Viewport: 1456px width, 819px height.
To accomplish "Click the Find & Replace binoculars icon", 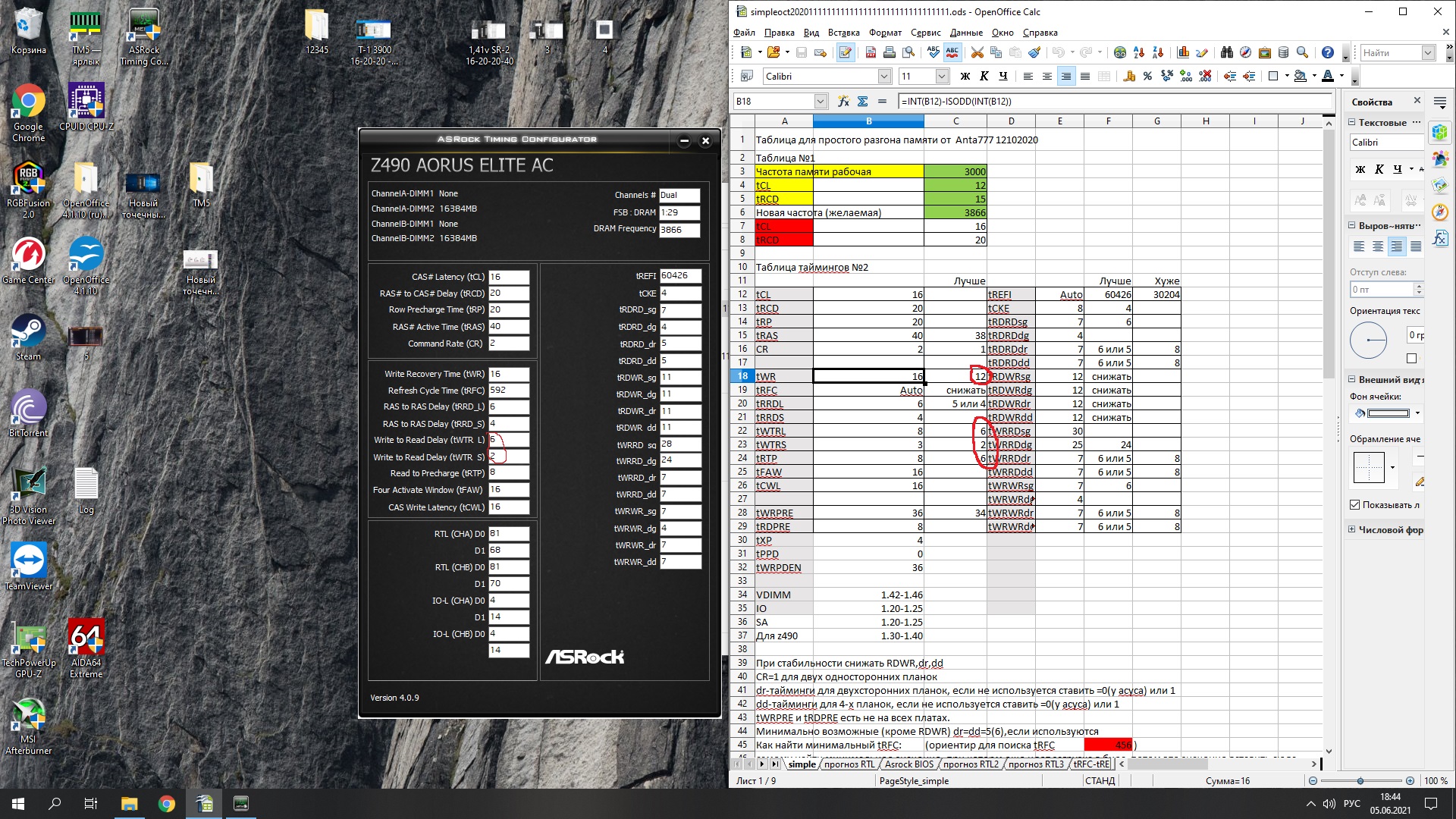I will point(1227,53).
